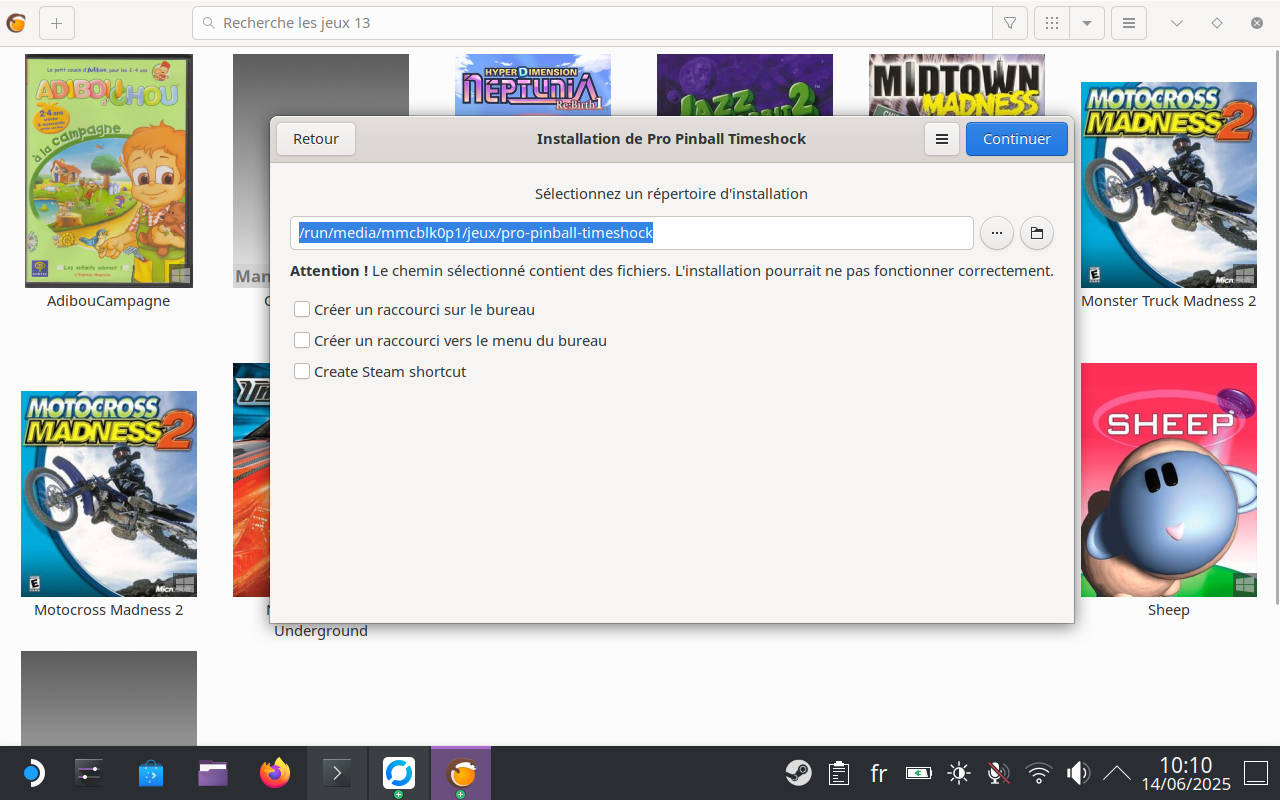Open the Wi-Fi networks tray icon

coord(1039,773)
